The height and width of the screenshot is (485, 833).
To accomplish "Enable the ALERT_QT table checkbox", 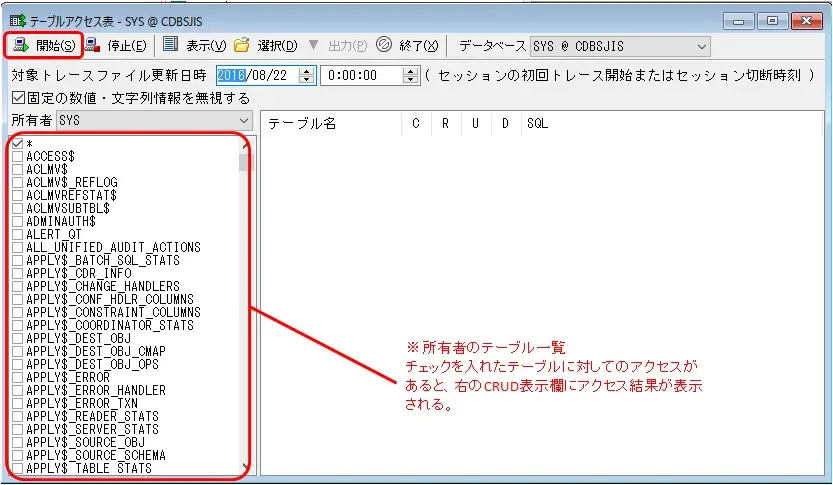I will 18,235.
